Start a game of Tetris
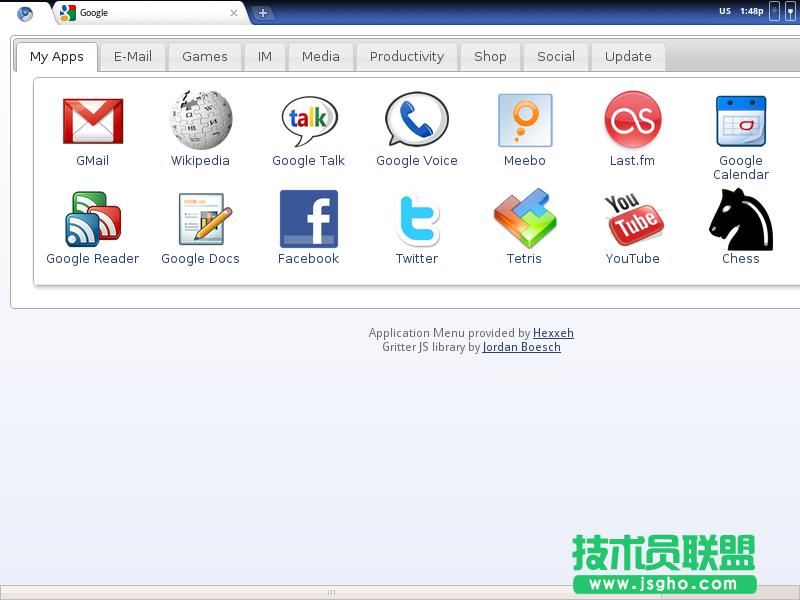800x600 pixels. click(x=524, y=218)
